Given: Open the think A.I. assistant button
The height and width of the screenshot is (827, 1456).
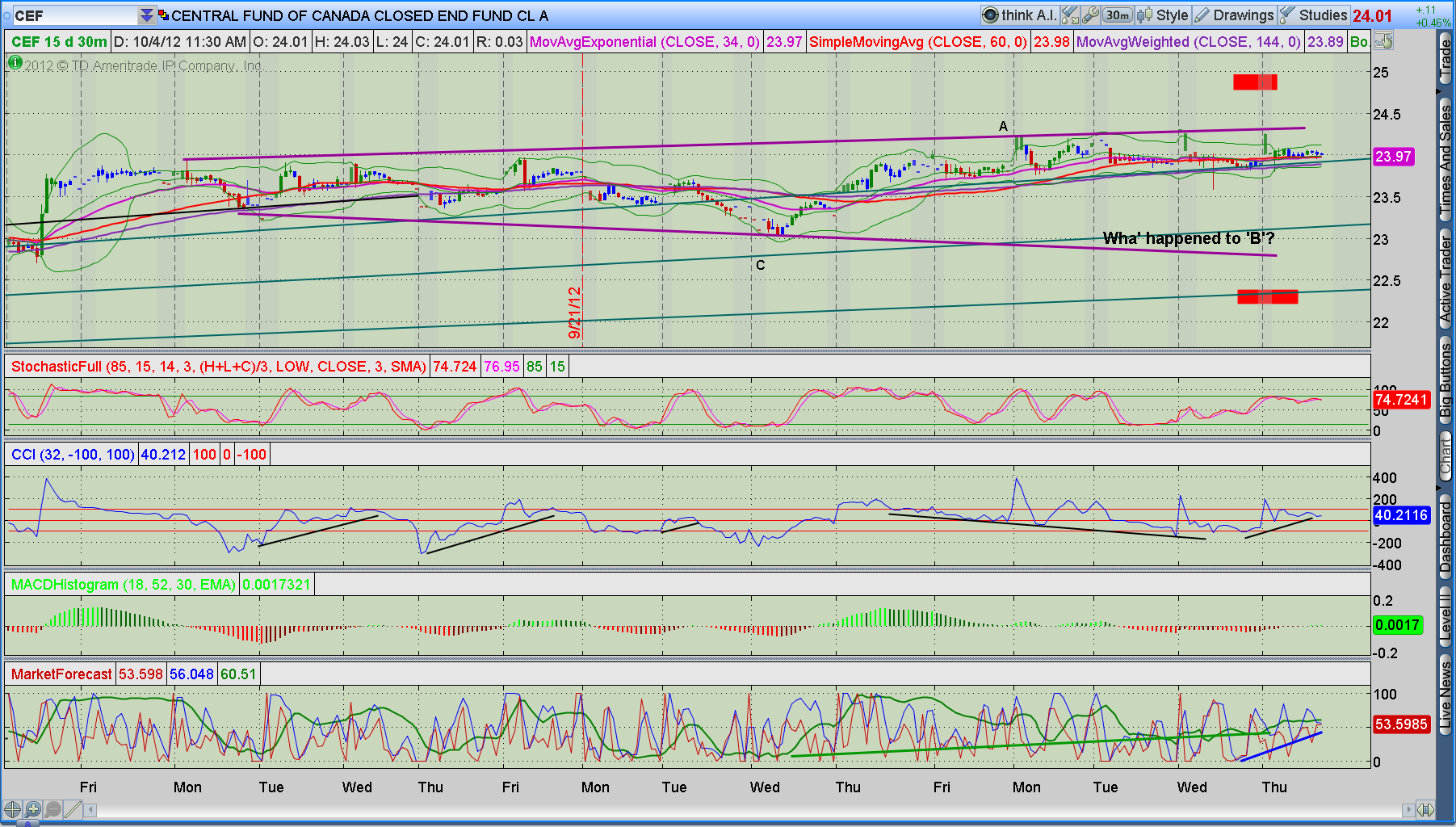Looking at the screenshot, I should click(1020, 15).
